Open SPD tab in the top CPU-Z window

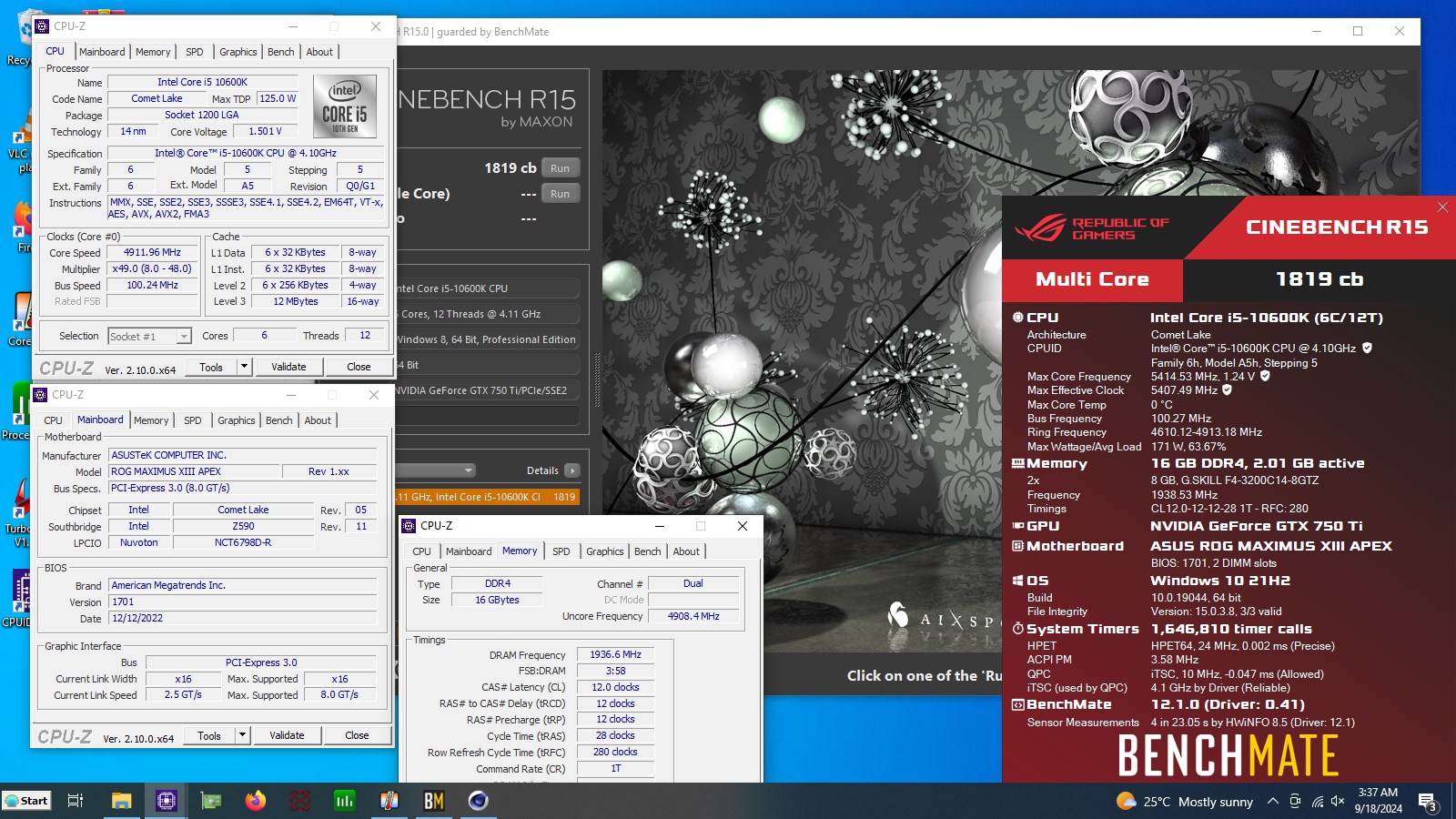[x=195, y=52]
